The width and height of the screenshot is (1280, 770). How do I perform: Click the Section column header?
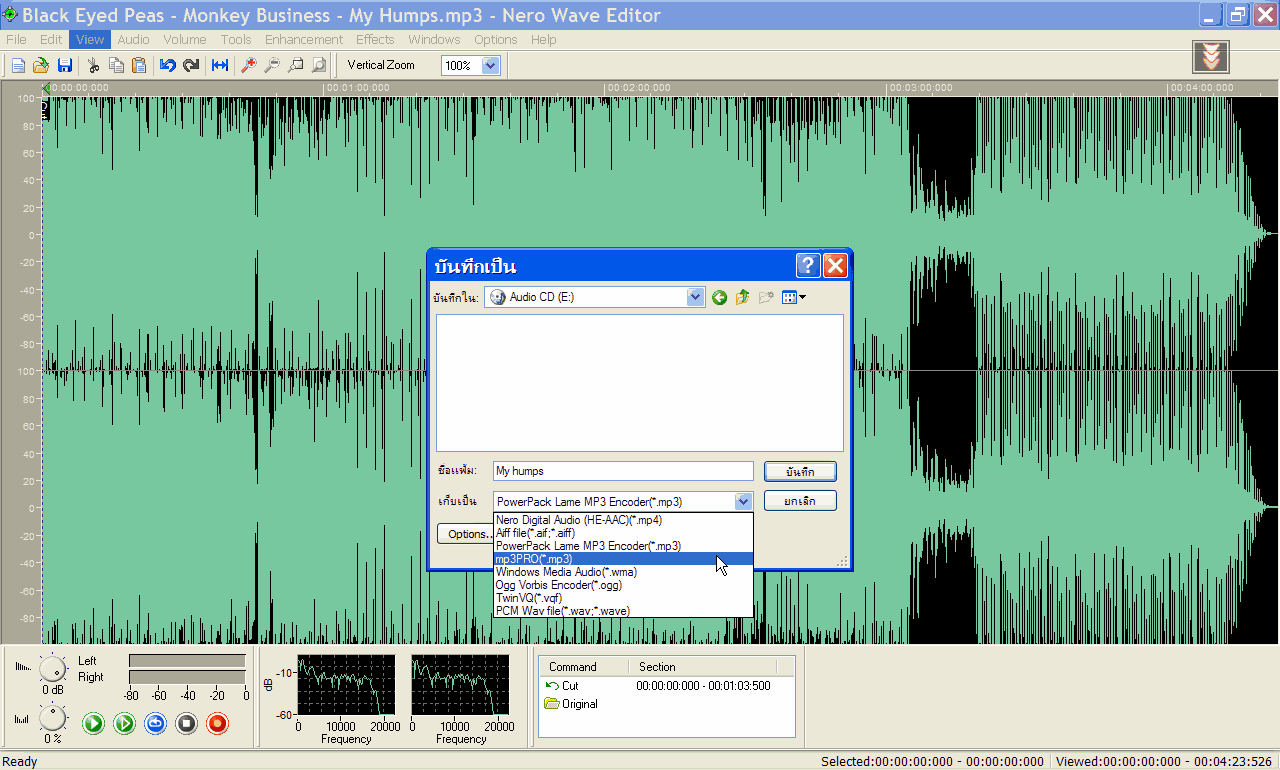tap(703, 667)
